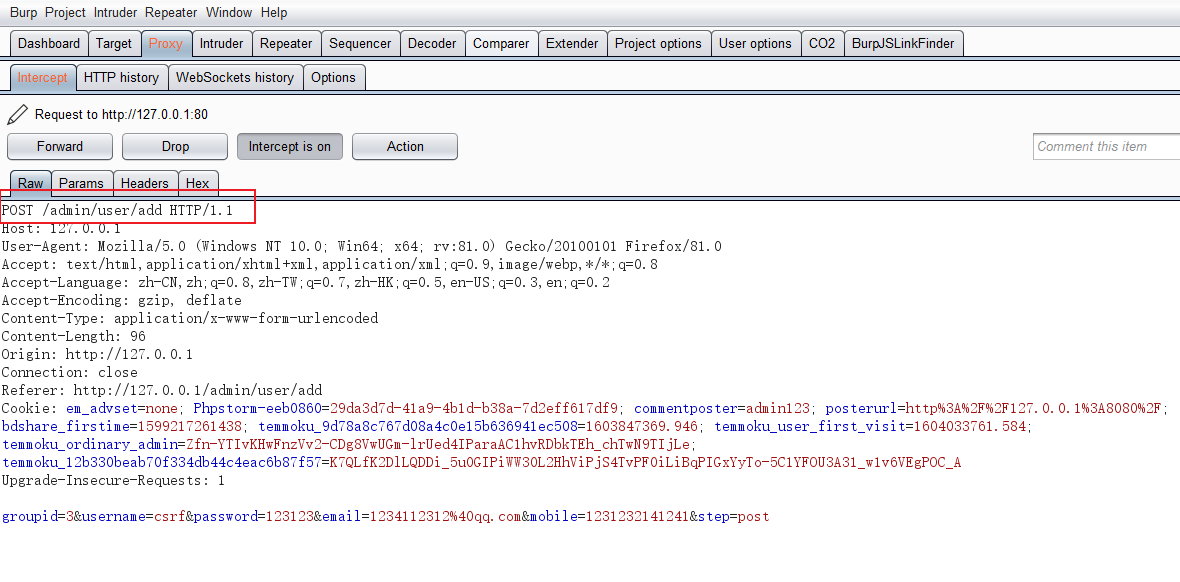Select the Proxy tab
1180x582 pixels.
(x=166, y=44)
